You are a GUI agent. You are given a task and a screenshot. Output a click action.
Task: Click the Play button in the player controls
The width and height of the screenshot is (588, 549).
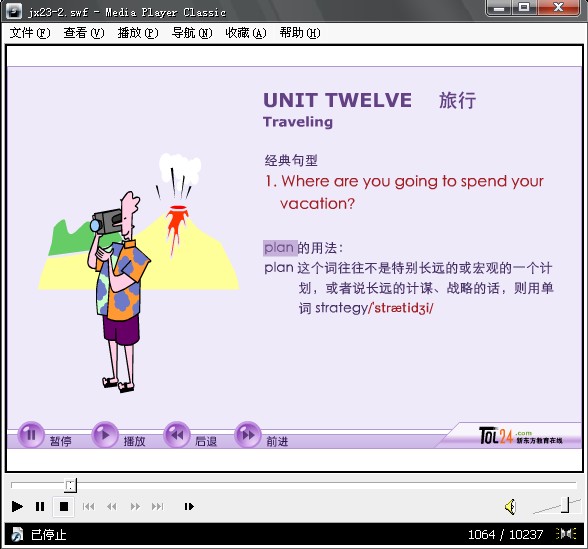pos(17,506)
